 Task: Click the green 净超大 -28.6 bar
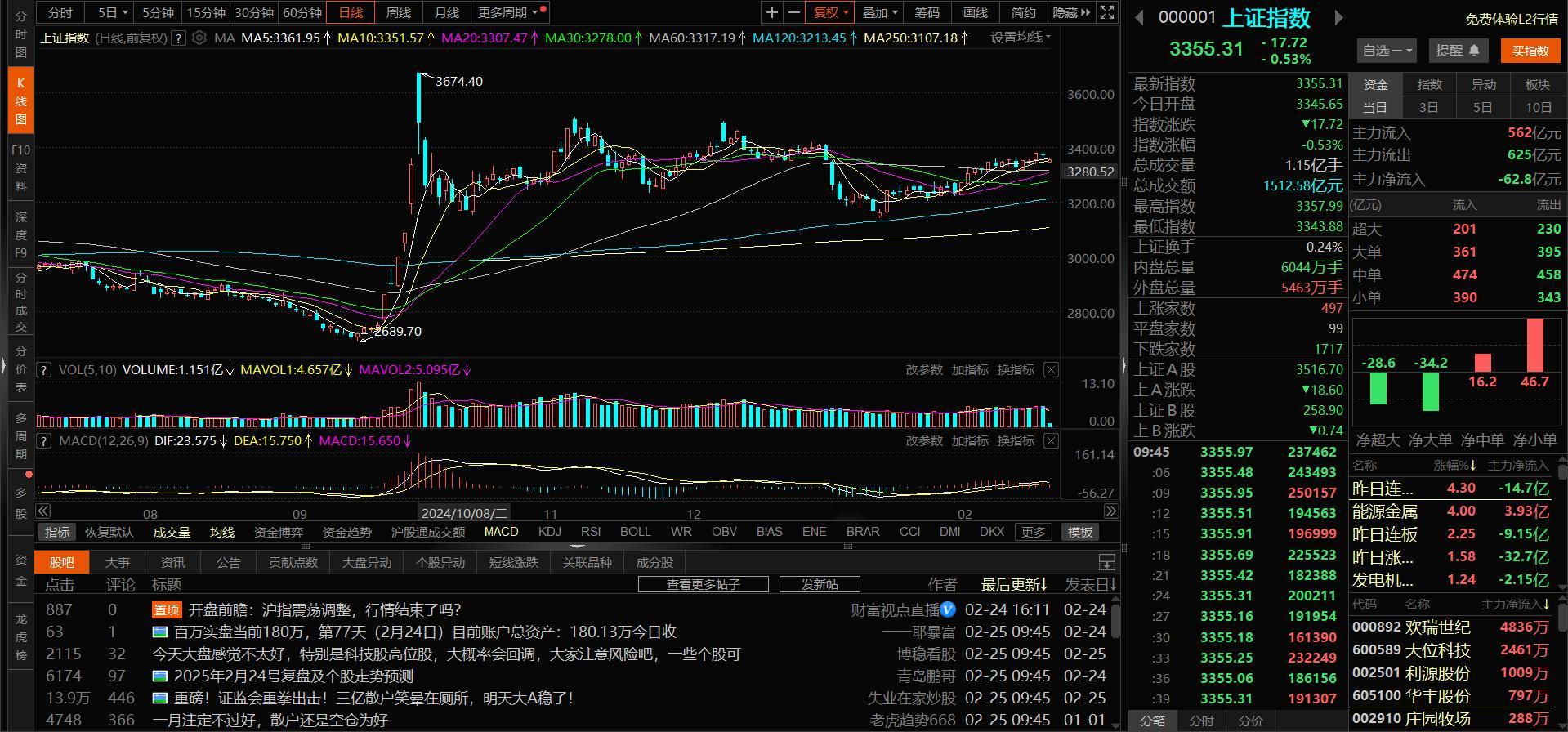pos(1378,388)
